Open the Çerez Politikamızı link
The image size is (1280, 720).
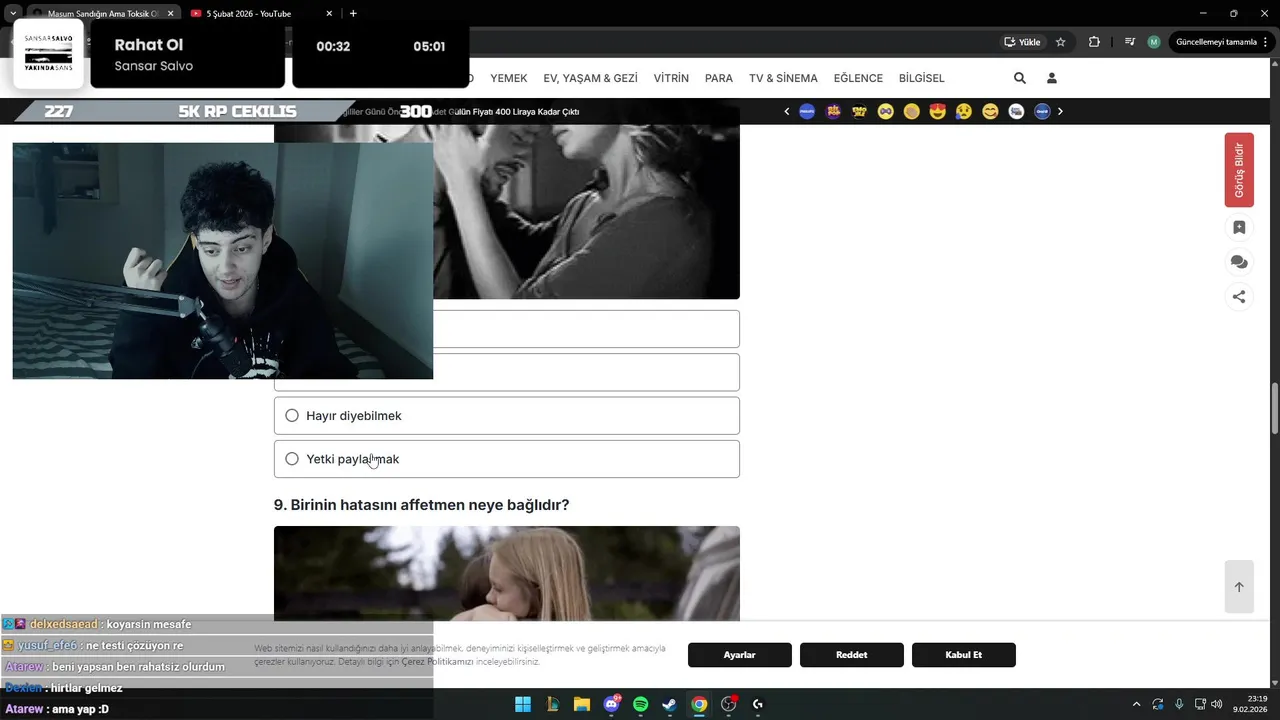(x=438, y=662)
